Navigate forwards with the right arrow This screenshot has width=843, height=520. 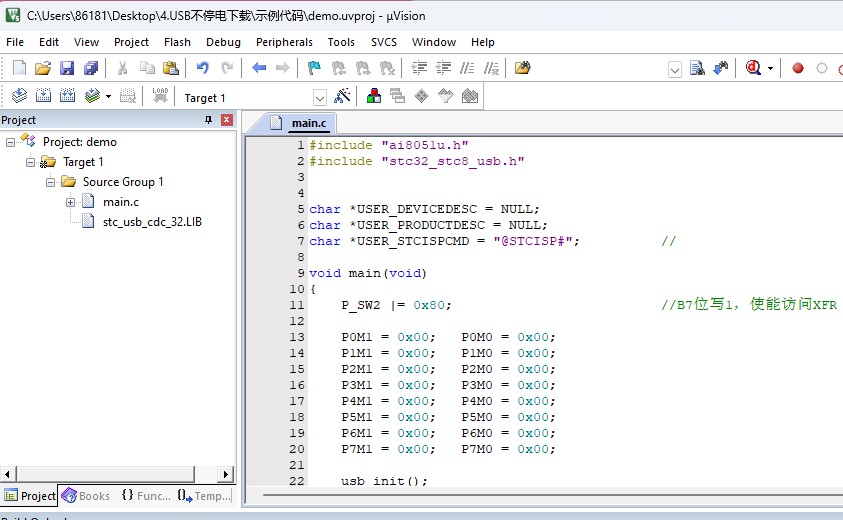[x=282, y=68]
